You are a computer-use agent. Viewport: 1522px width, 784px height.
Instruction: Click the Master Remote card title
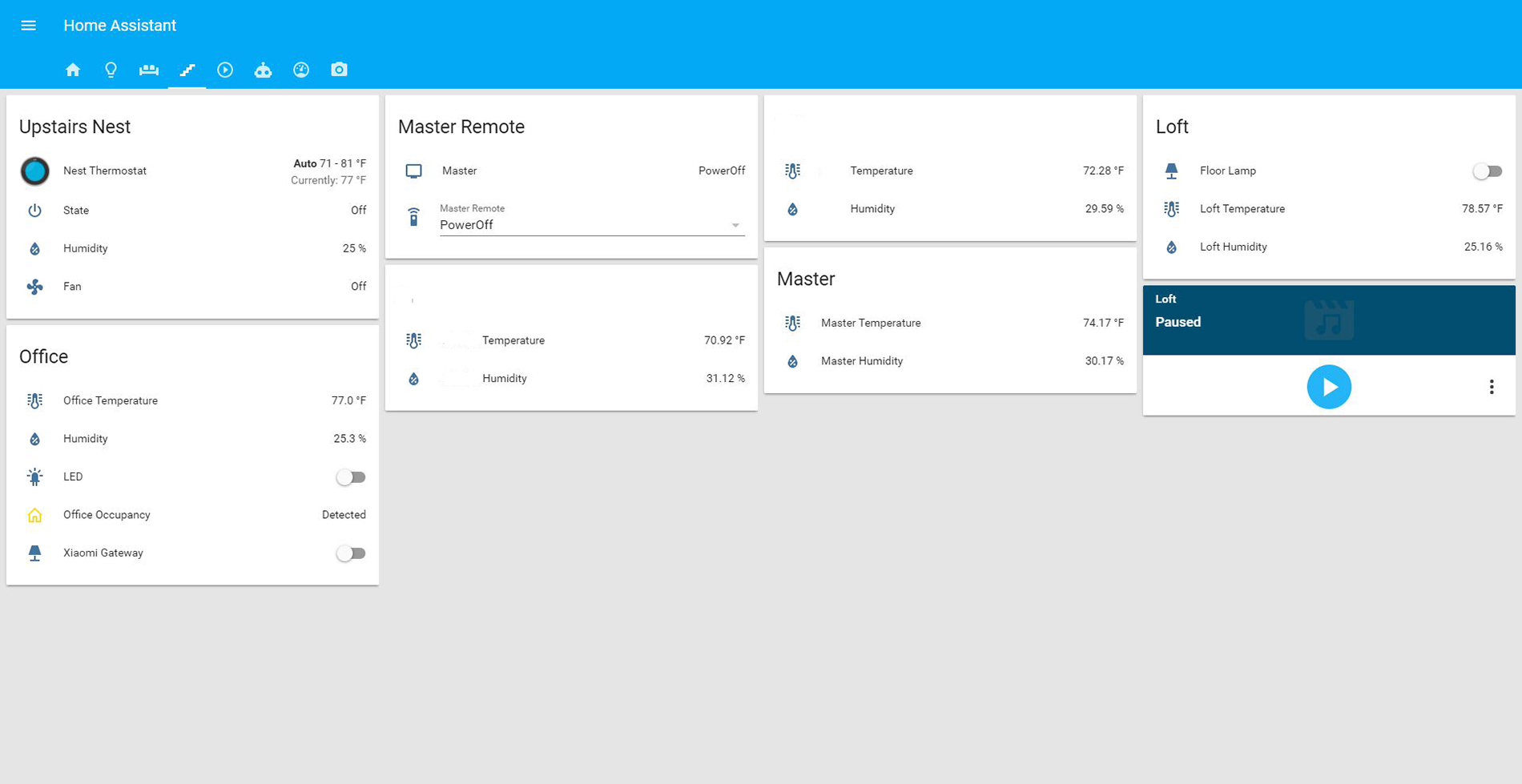click(x=461, y=127)
